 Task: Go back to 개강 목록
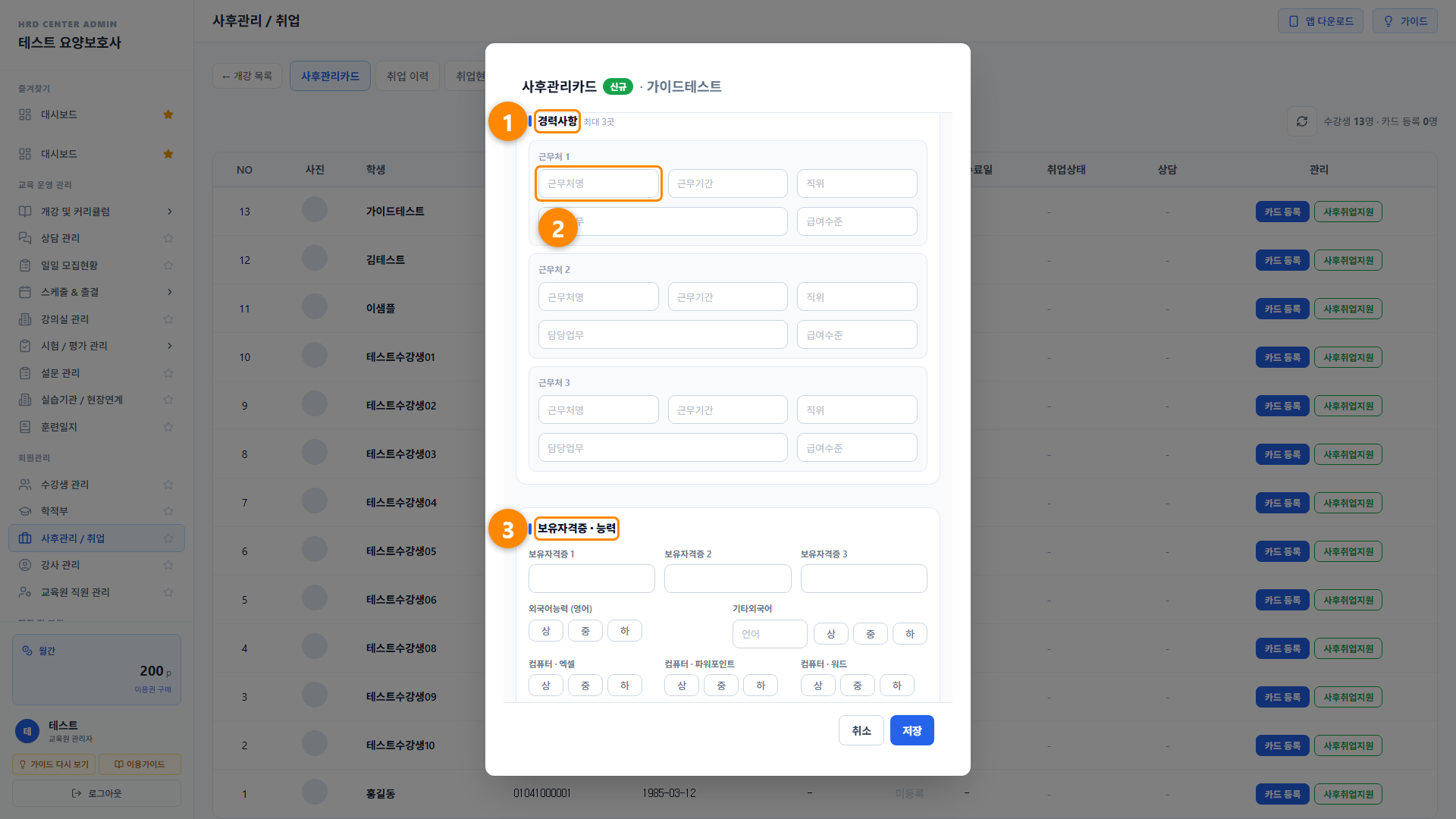[x=247, y=76]
